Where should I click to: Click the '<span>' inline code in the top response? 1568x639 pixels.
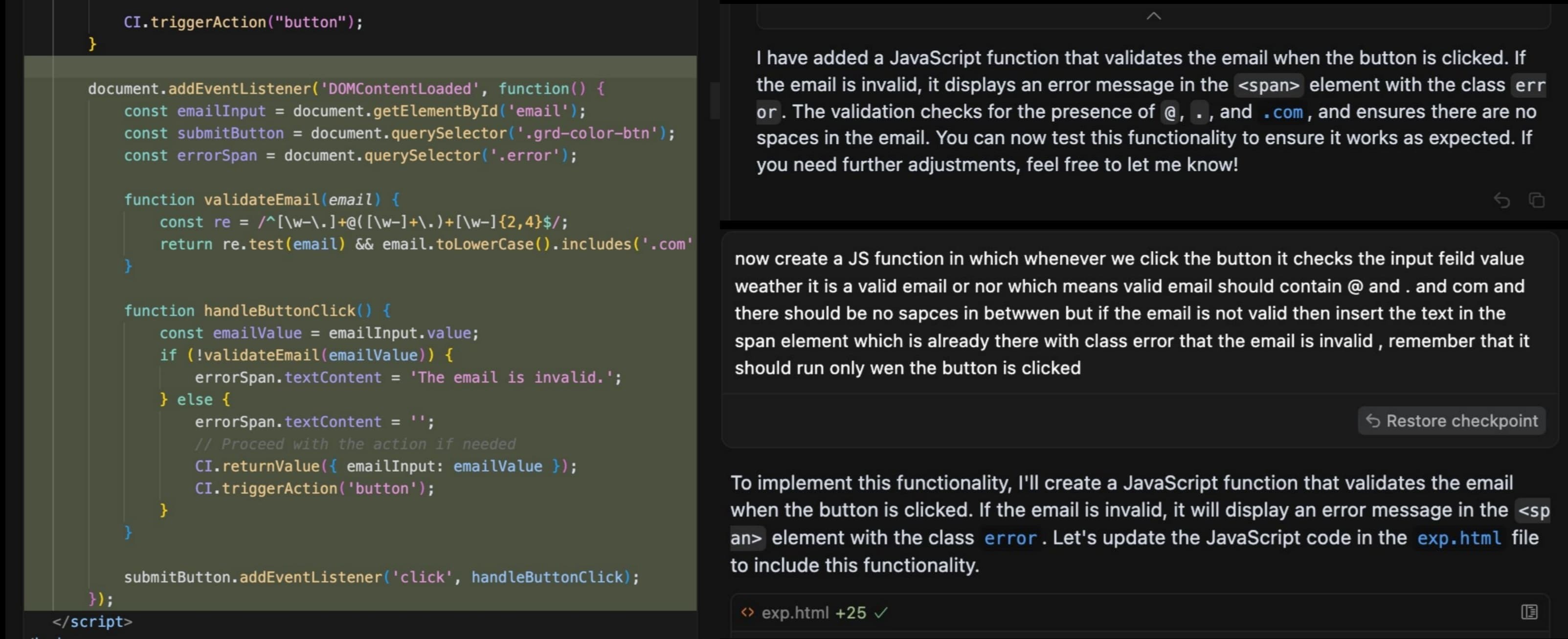coord(1269,85)
